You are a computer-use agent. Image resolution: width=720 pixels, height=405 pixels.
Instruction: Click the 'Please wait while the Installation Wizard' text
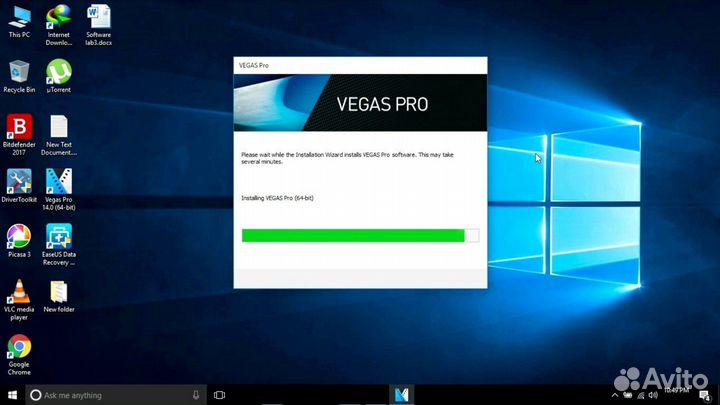(347, 158)
